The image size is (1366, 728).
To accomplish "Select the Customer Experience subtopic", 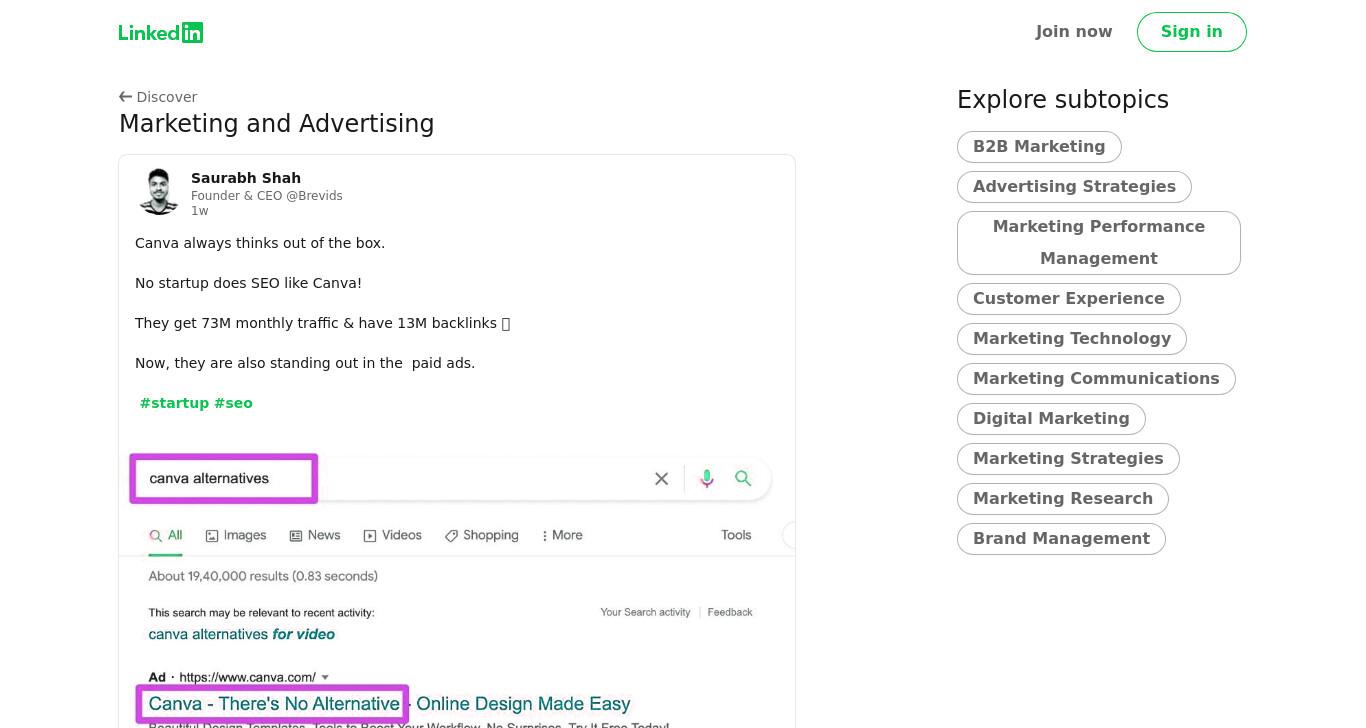I will point(1068,299).
